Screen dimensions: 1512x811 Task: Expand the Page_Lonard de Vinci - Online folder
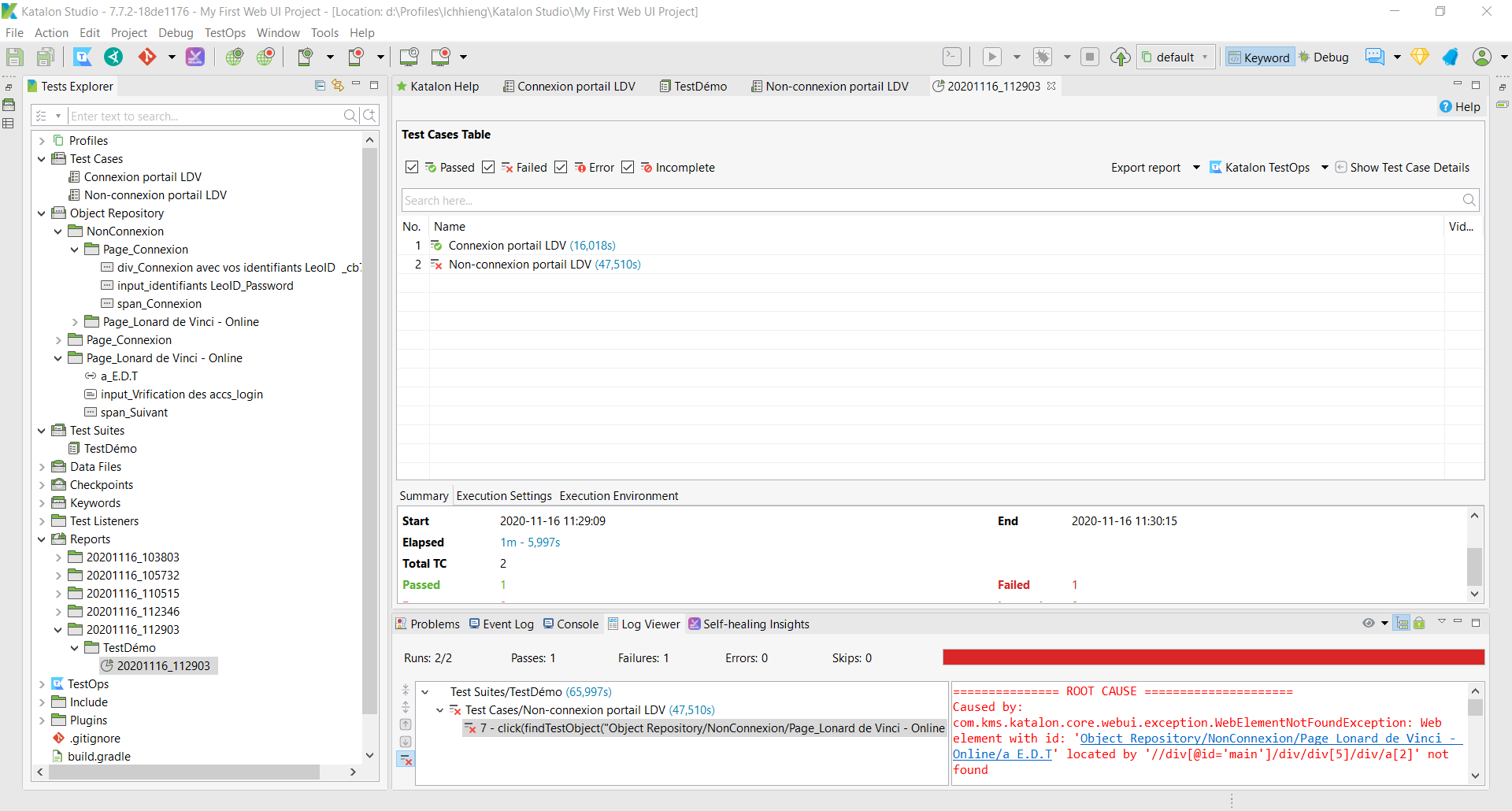pyautogui.click(x=75, y=321)
